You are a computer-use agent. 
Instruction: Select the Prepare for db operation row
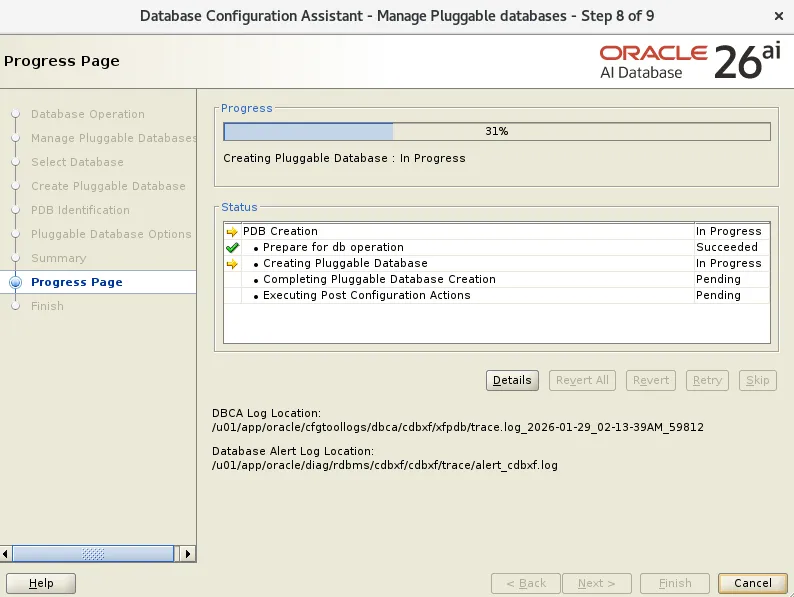click(496, 247)
